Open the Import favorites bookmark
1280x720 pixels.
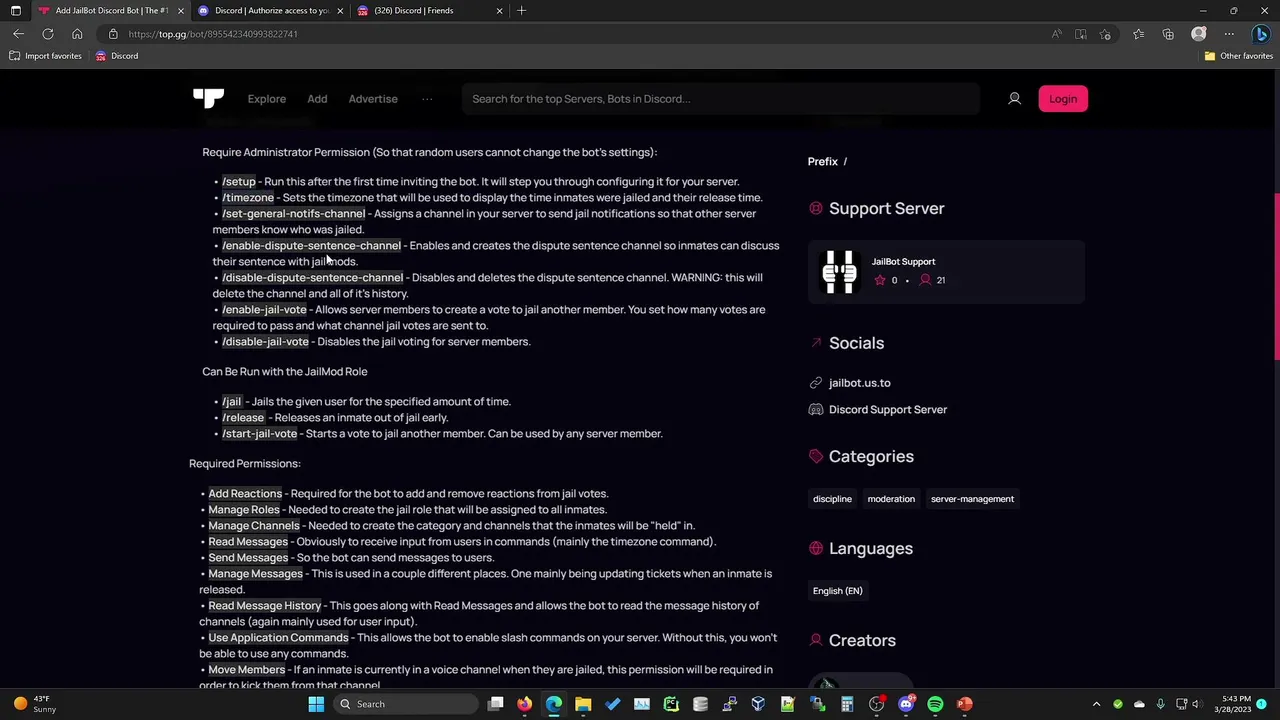pos(45,56)
